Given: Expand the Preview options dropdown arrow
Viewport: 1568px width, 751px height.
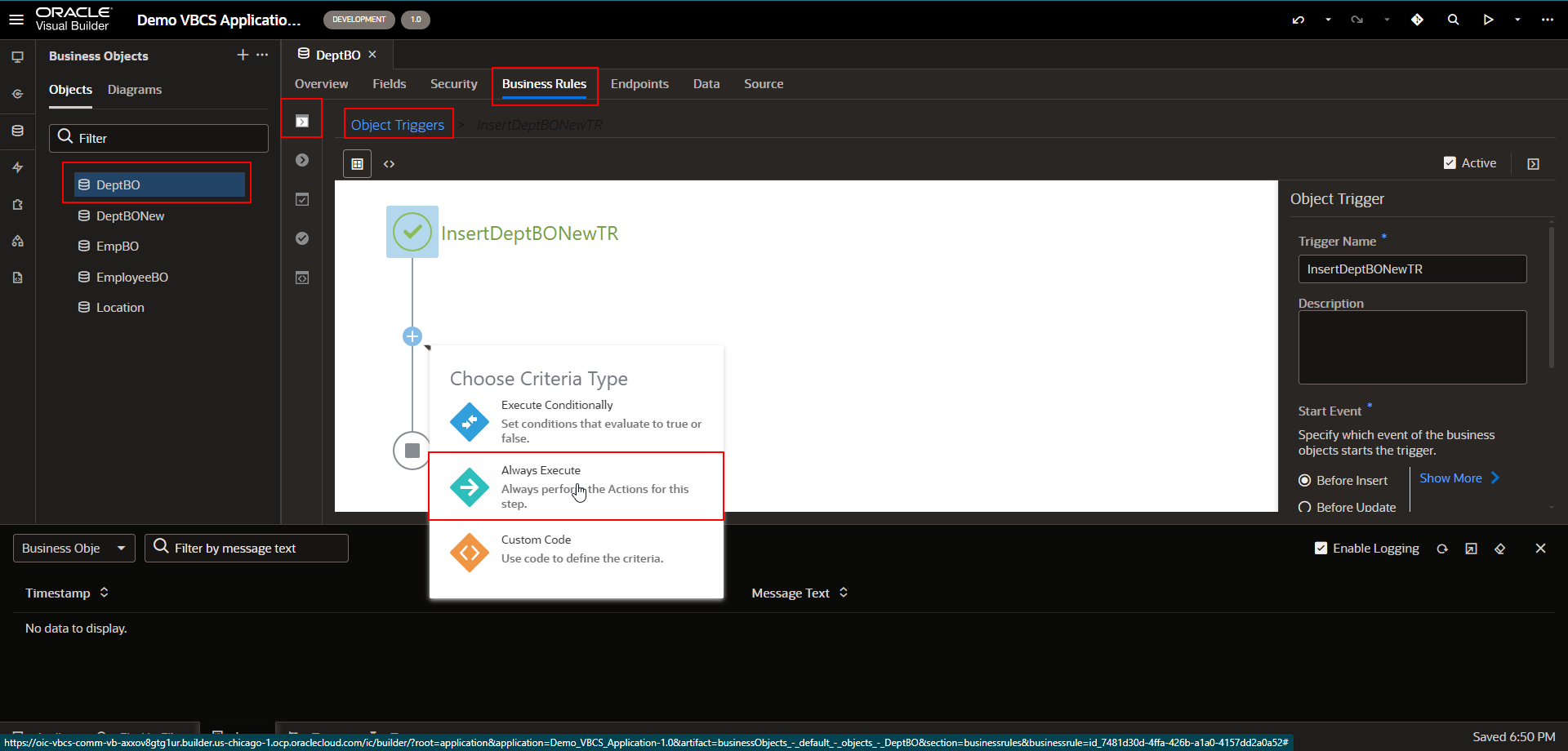Looking at the screenshot, I should [1517, 20].
